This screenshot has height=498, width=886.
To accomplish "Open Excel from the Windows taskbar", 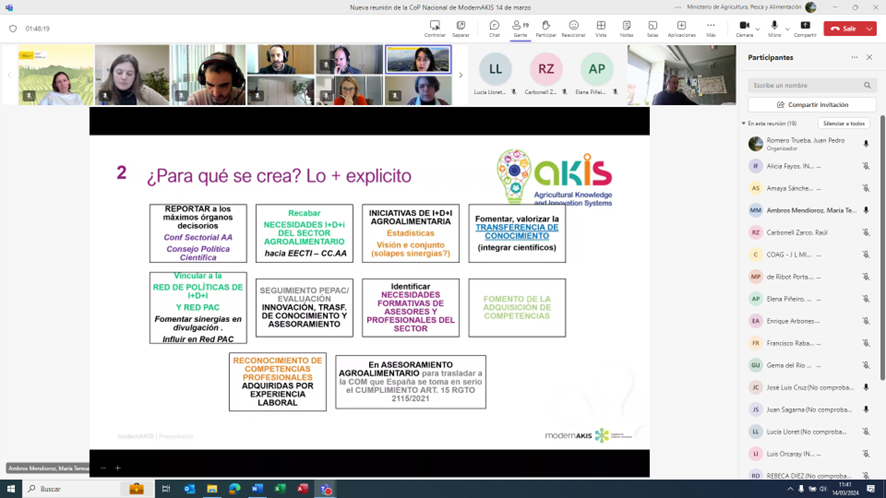I will [280, 489].
